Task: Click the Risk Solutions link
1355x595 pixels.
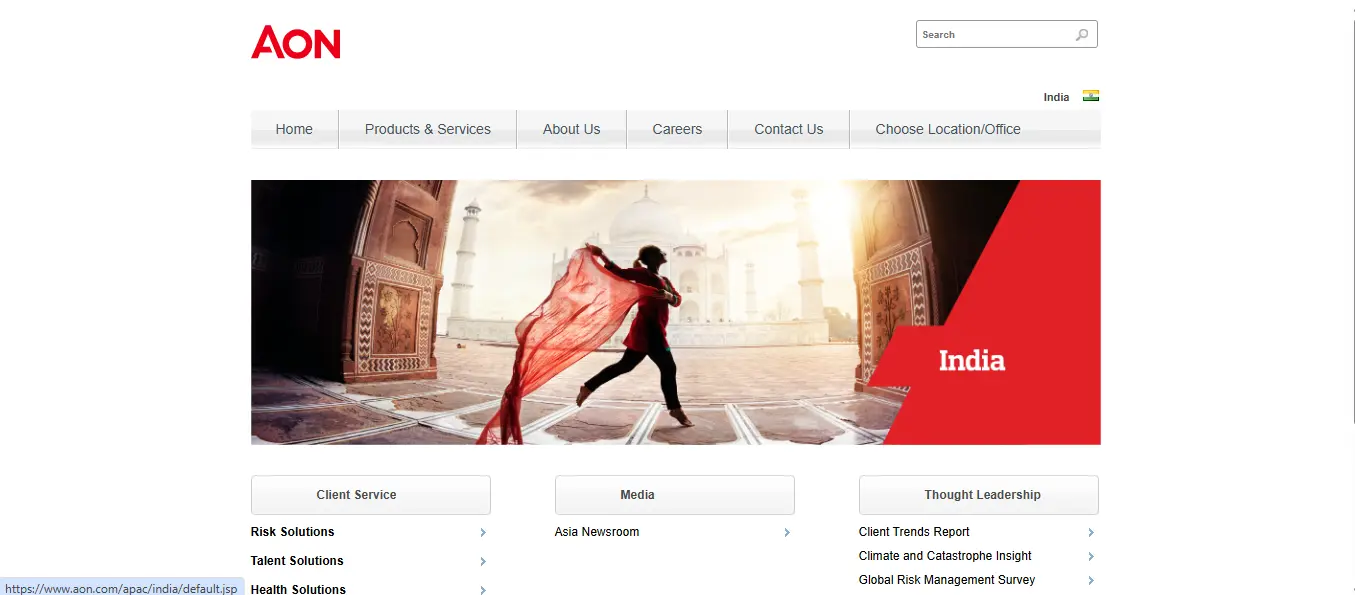Action: pos(292,532)
